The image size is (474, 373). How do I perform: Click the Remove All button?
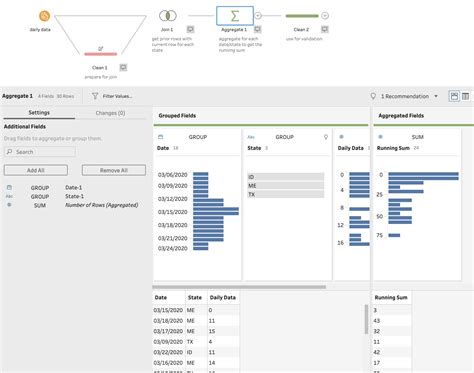point(114,170)
